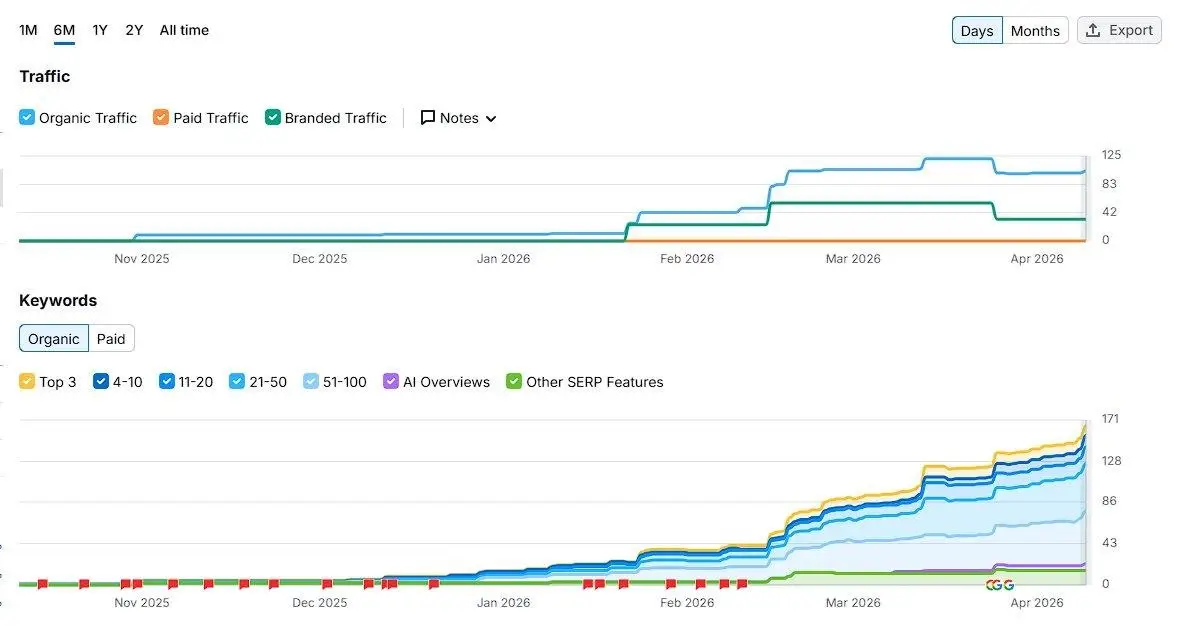Viewport: 1177px width, 626px height.
Task: Uncheck the Paid Traffic checkbox
Action: click(x=161, y=118)
